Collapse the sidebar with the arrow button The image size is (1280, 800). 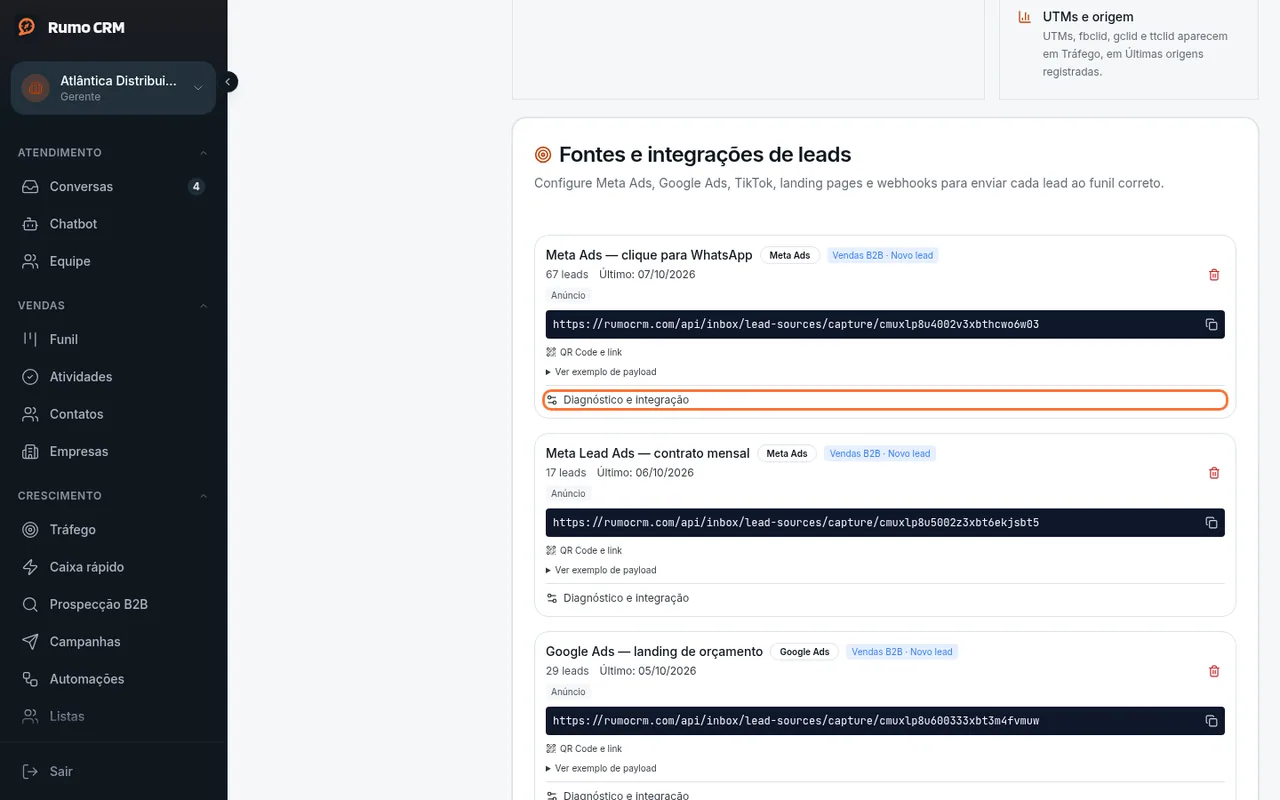point(228,81)
